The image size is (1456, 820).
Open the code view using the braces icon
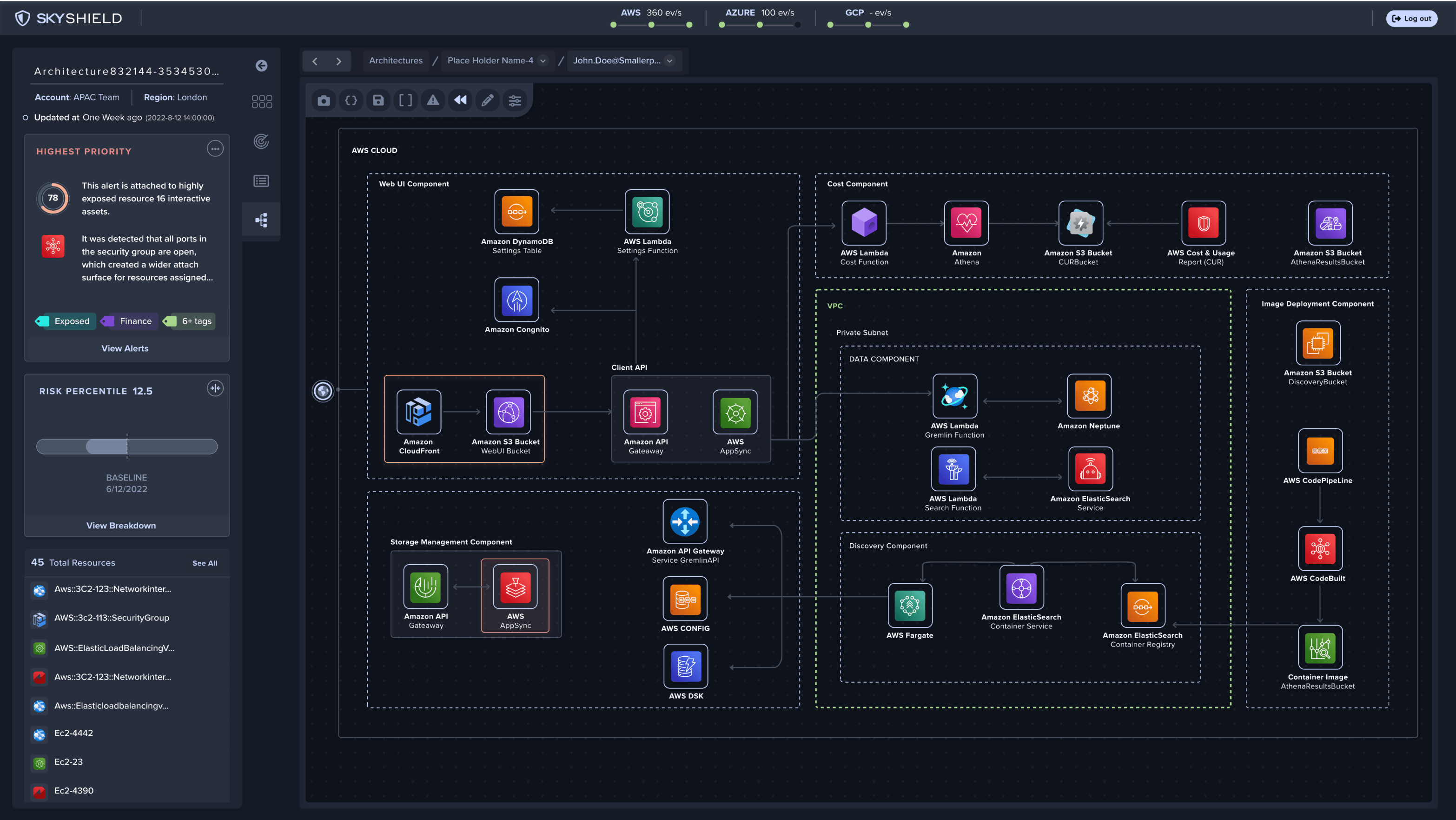[x=351, y=100]
